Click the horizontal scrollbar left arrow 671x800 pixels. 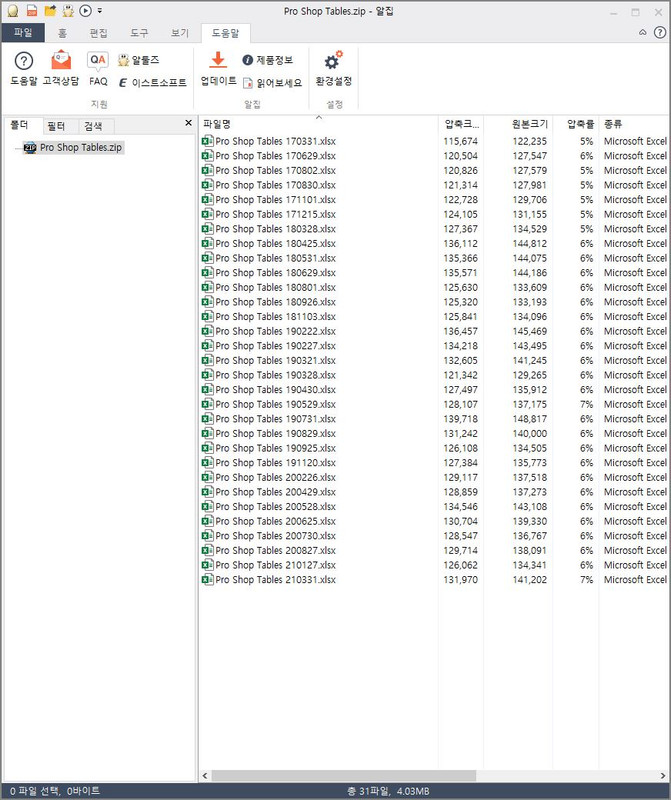point(205,776)
